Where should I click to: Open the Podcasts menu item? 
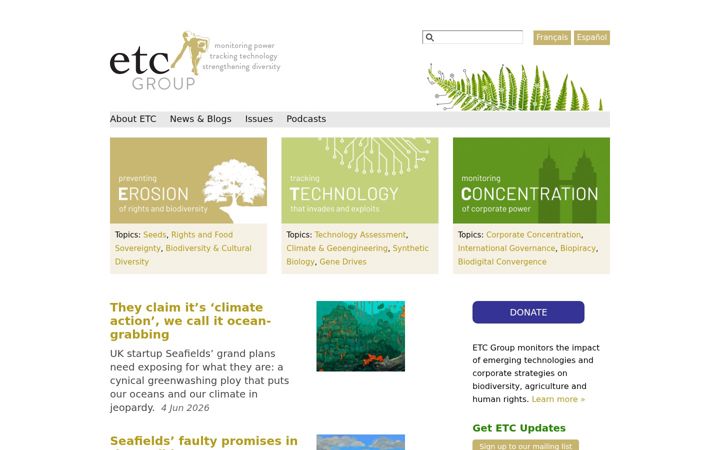[306, 119]
